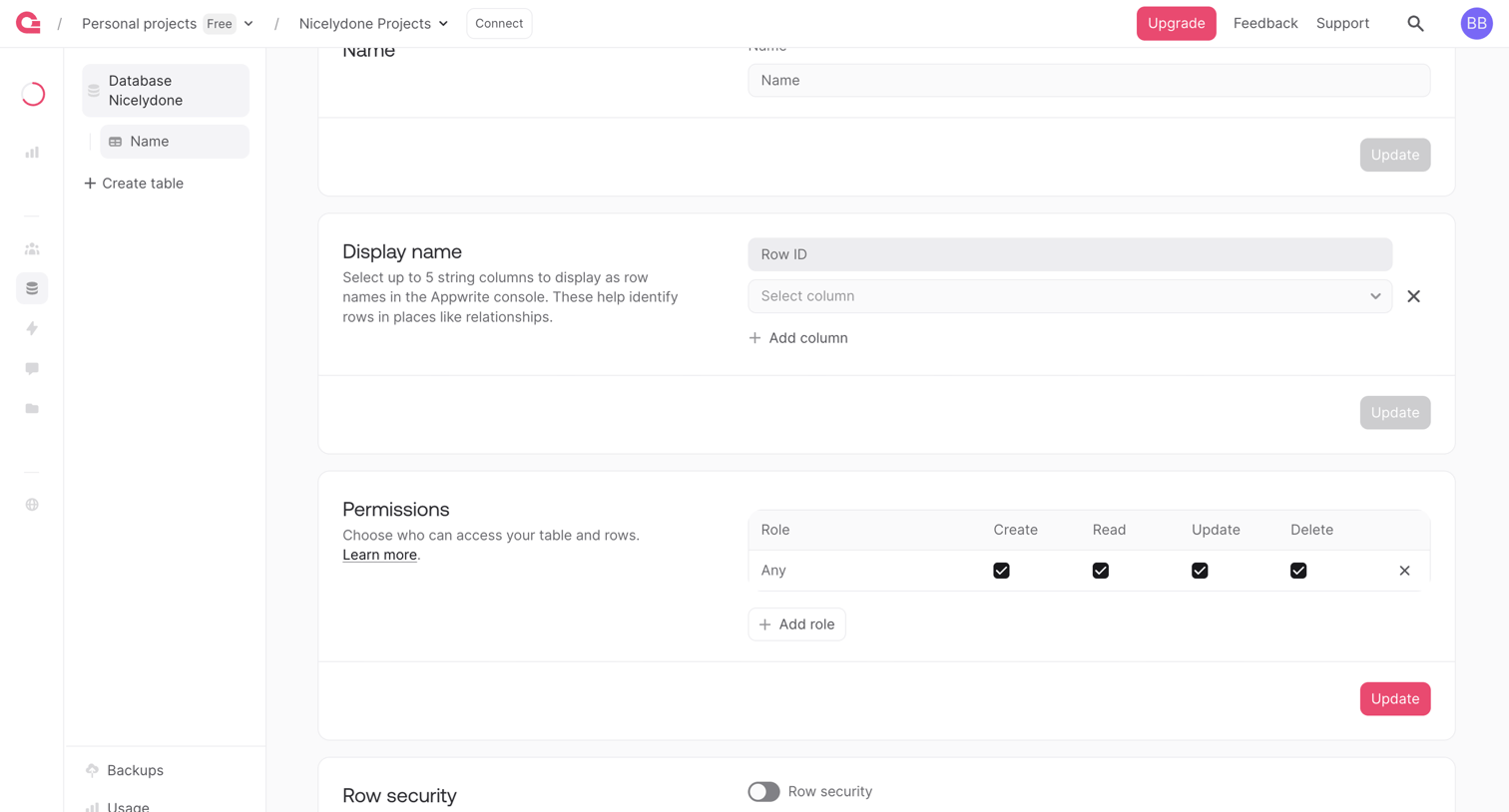The width and height of the screenshot is (1509, 812).
Task: Open Usage in the sidebar
Action: coord(128,805)
